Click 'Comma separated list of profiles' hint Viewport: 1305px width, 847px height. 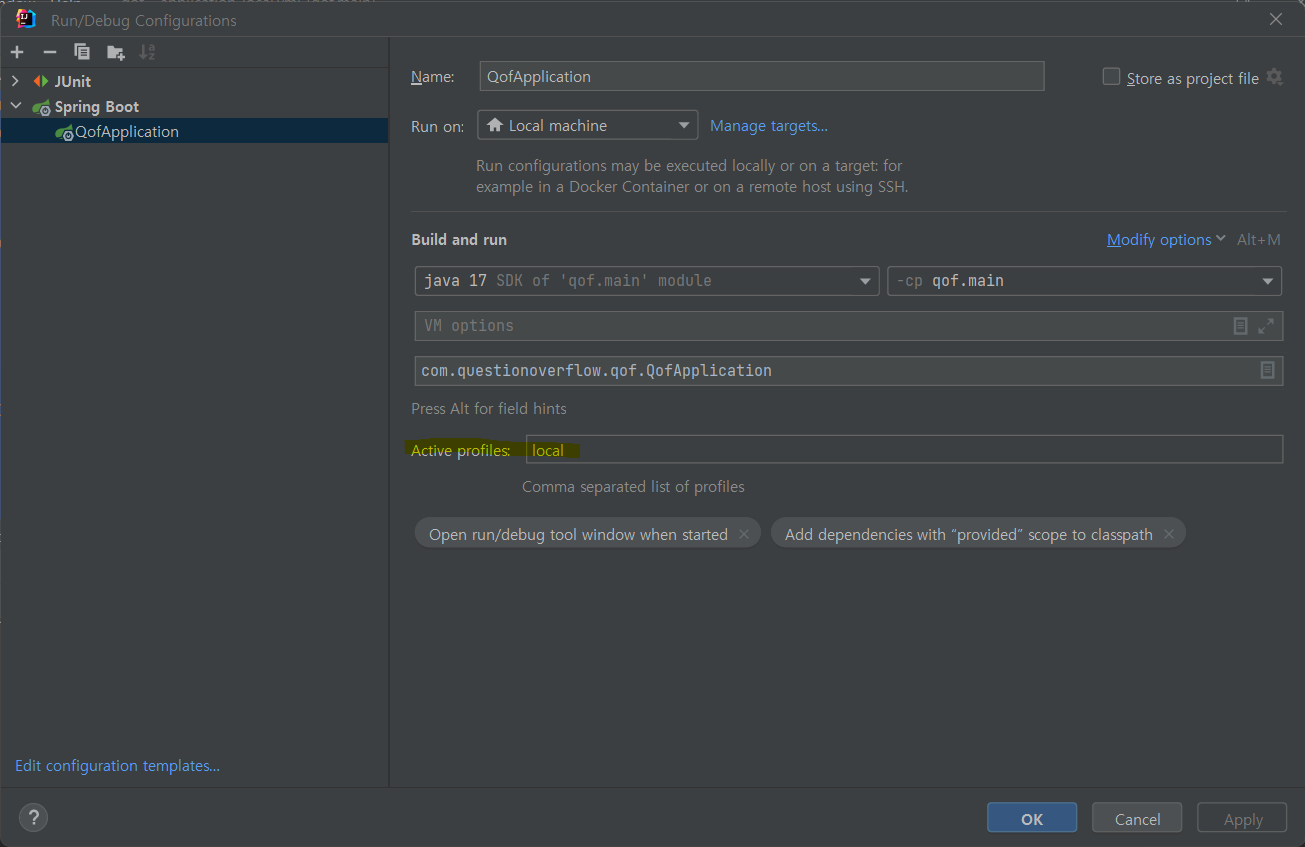pyautogui.click(x=633, y=487)
